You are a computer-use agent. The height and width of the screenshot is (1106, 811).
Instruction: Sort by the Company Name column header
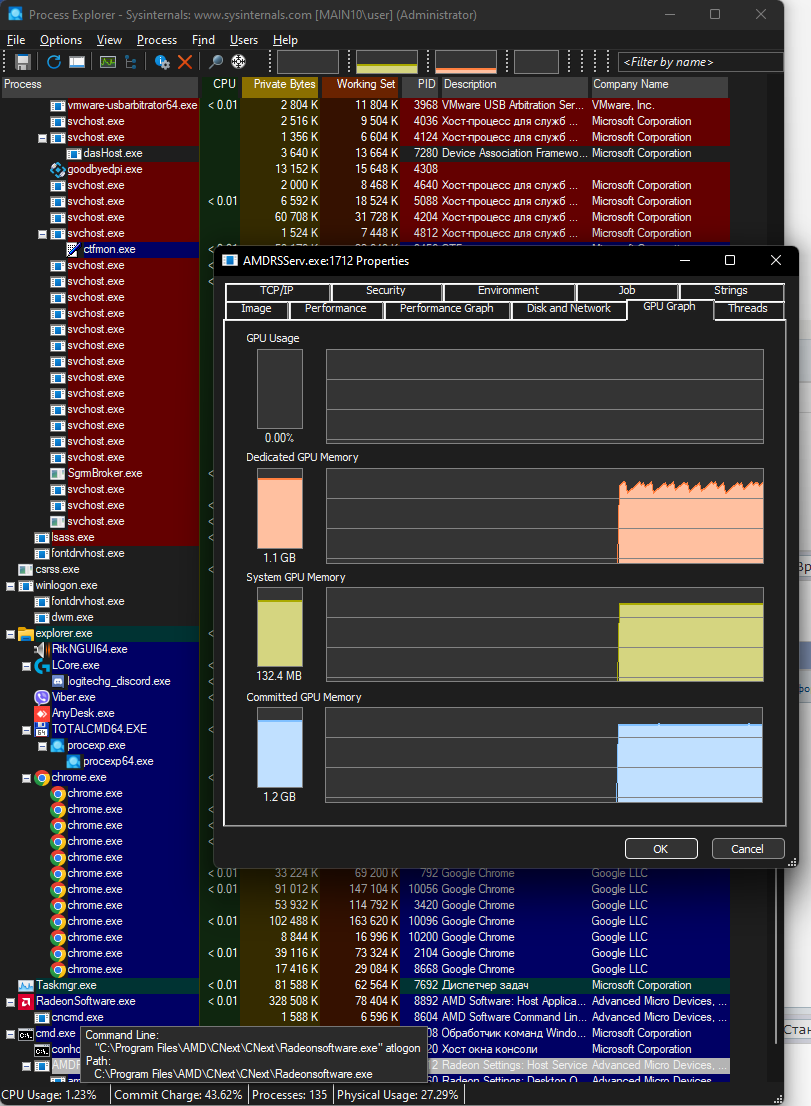(x=659, y=85)
